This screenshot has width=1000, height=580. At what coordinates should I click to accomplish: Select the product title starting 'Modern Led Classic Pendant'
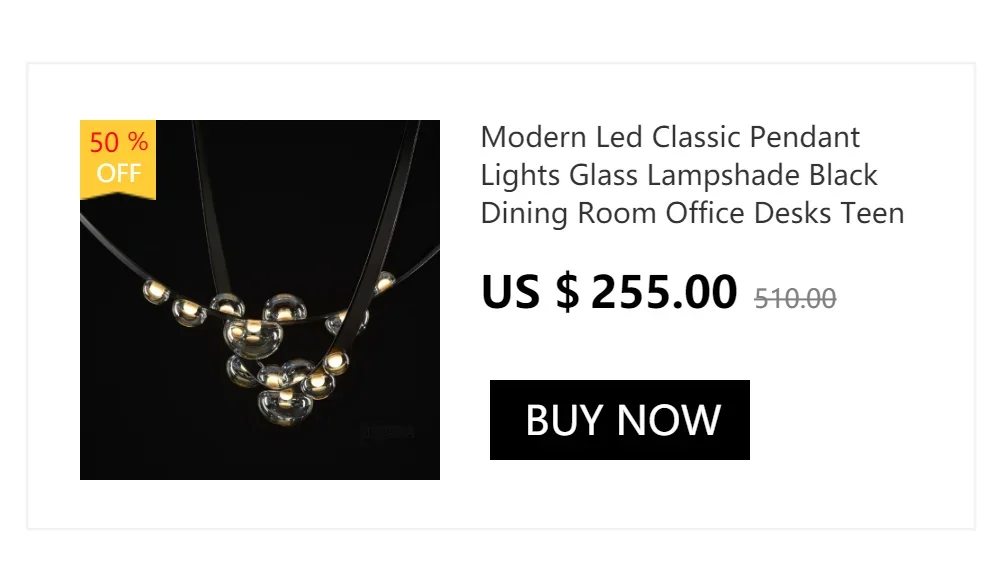692,175
